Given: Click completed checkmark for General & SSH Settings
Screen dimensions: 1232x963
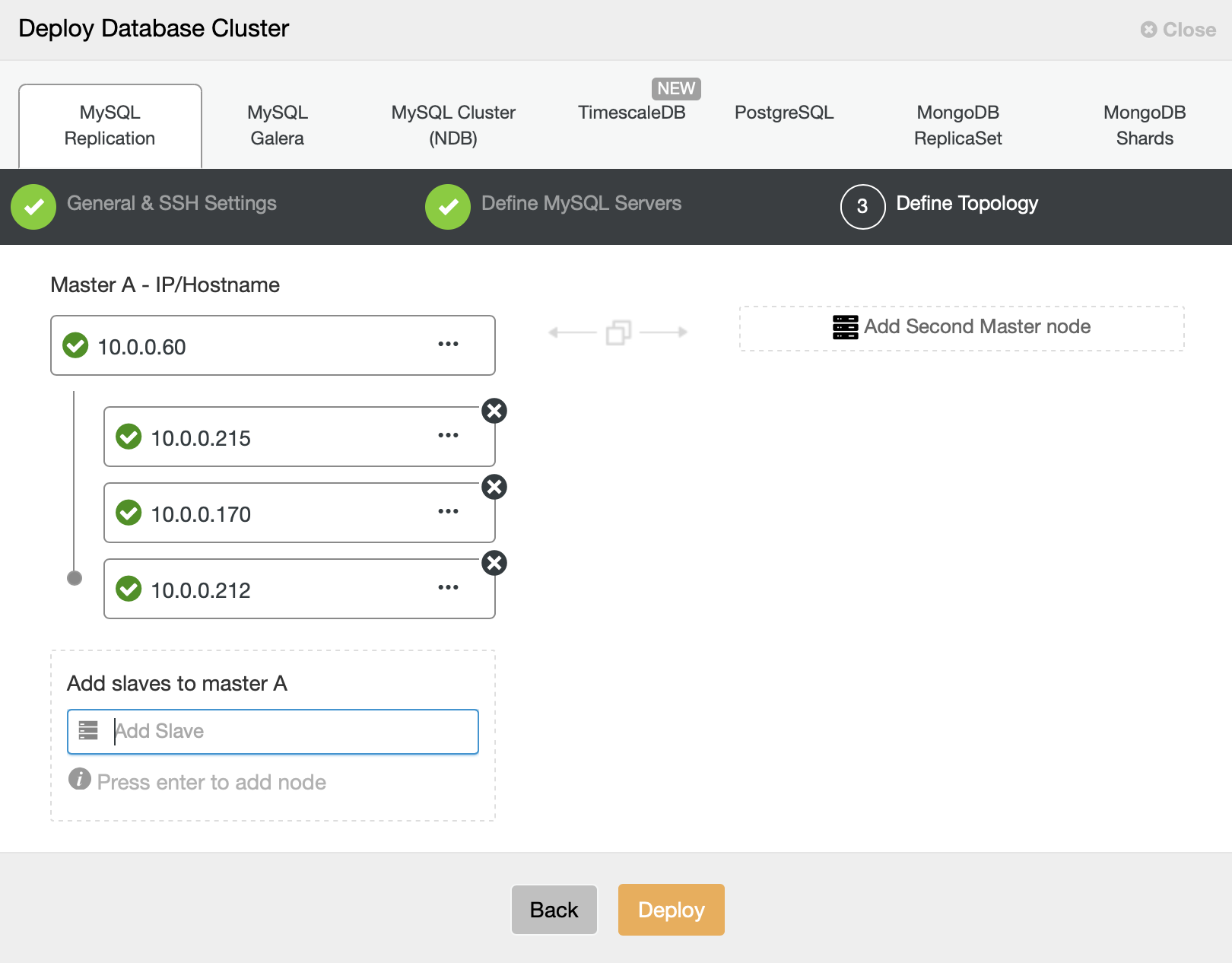Looking at the screenshot, I should coord(33,207).
